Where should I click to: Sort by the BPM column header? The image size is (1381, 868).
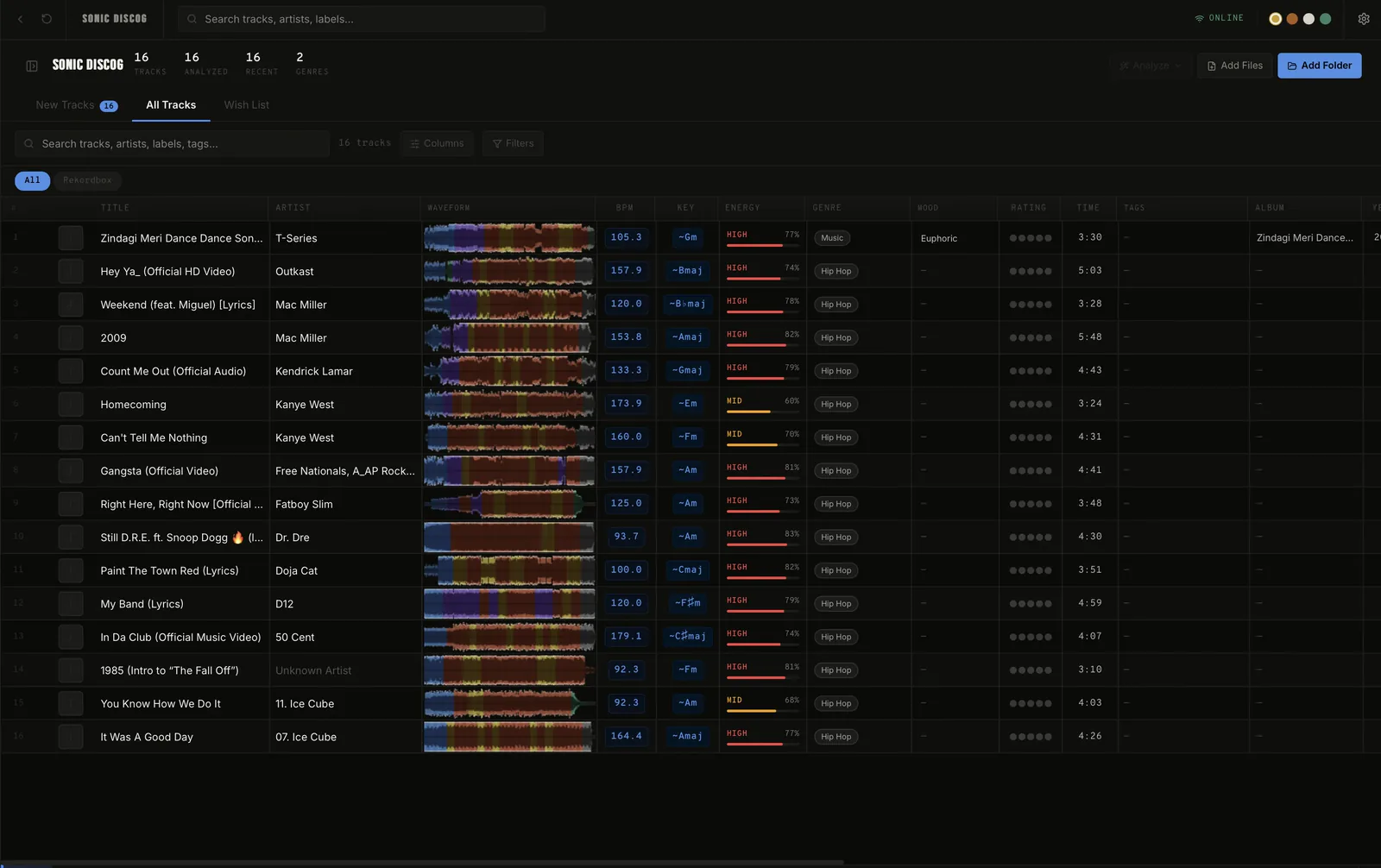pos(625,208)
